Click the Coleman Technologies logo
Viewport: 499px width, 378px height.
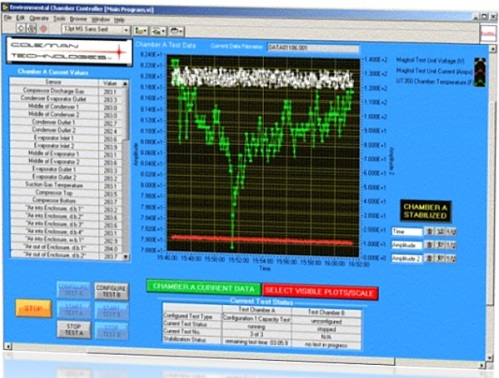(69, 52)
